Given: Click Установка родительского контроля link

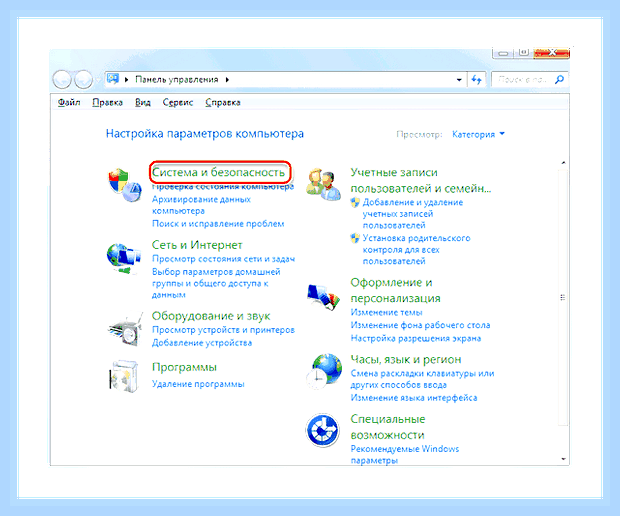Looking at the screenshot, I should pos(416,249).
